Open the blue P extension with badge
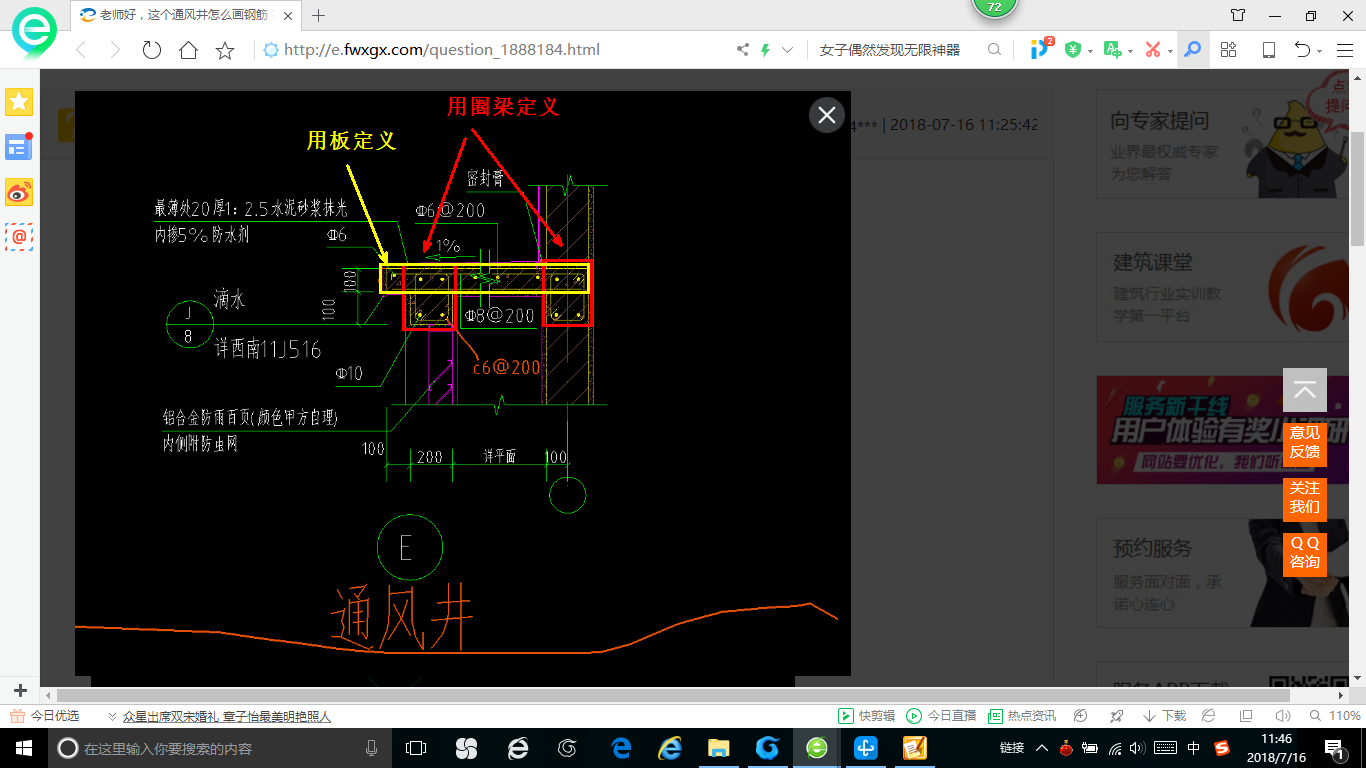This screenshot has height=768, width=1366. click(x=1041, y=49)
